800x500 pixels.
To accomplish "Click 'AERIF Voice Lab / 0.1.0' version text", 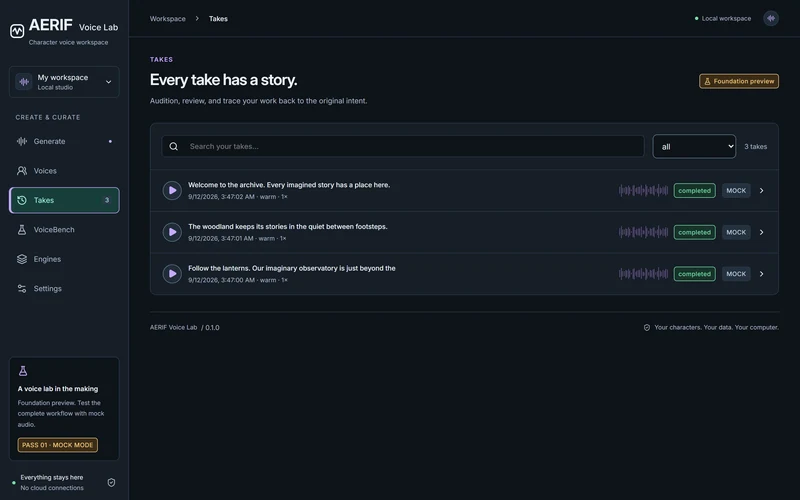I will pyautogui.click(x=185, y=328).
